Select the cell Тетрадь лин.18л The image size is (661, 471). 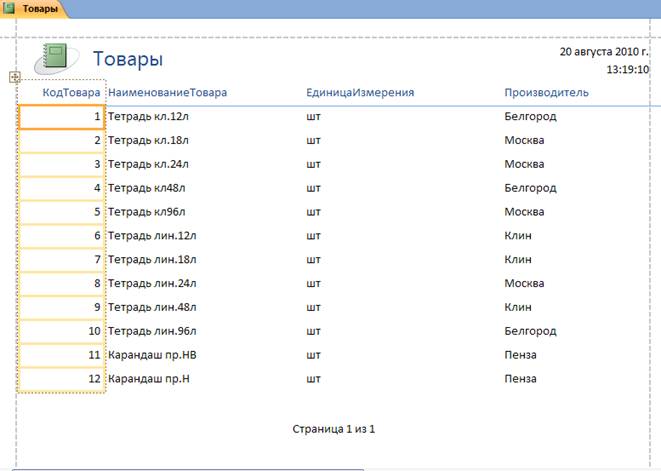[x=152, y=259]
